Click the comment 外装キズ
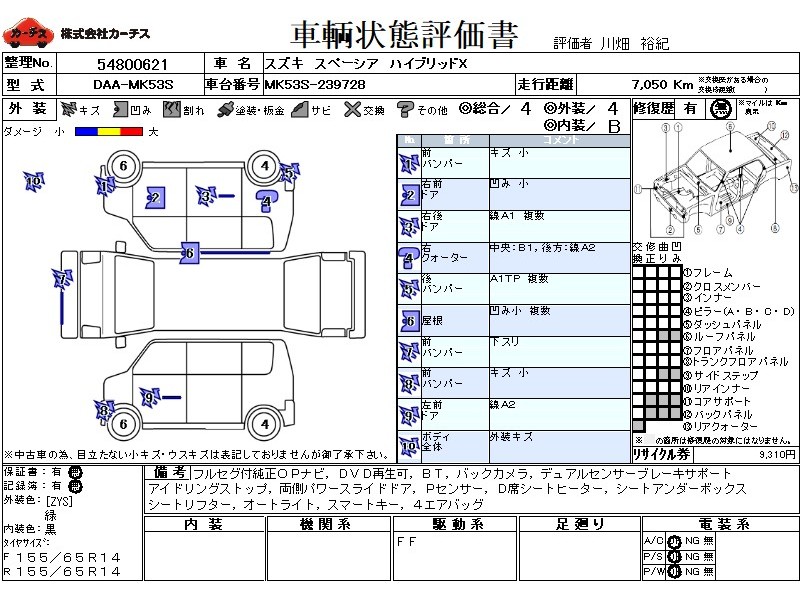Viewport: 800px width, 600px height. 512,437
